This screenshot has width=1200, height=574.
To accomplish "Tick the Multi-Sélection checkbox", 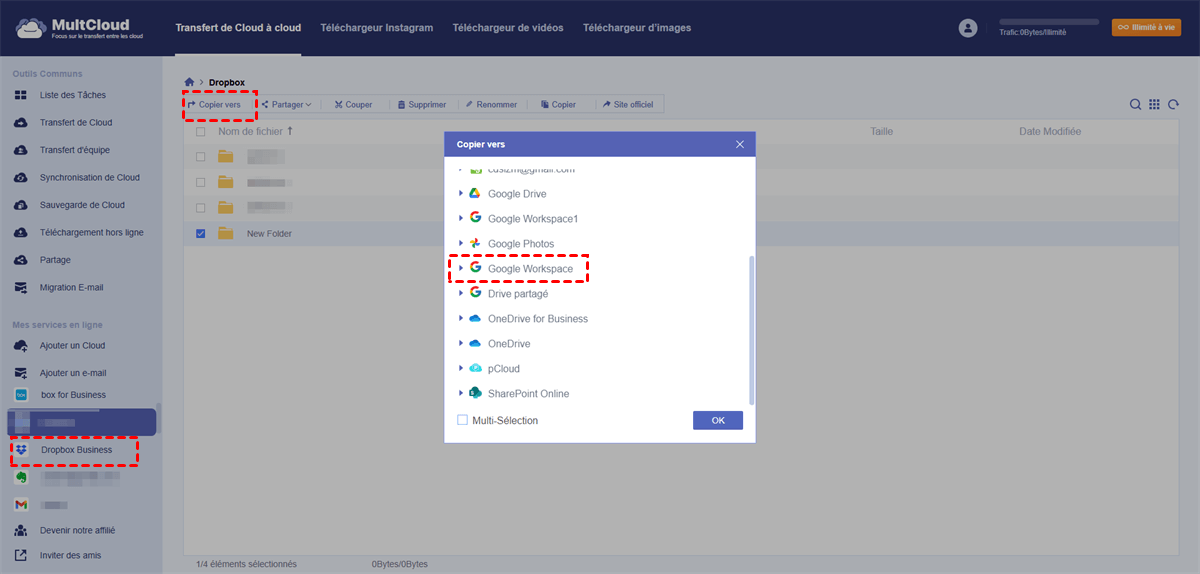I will point(462,420).
